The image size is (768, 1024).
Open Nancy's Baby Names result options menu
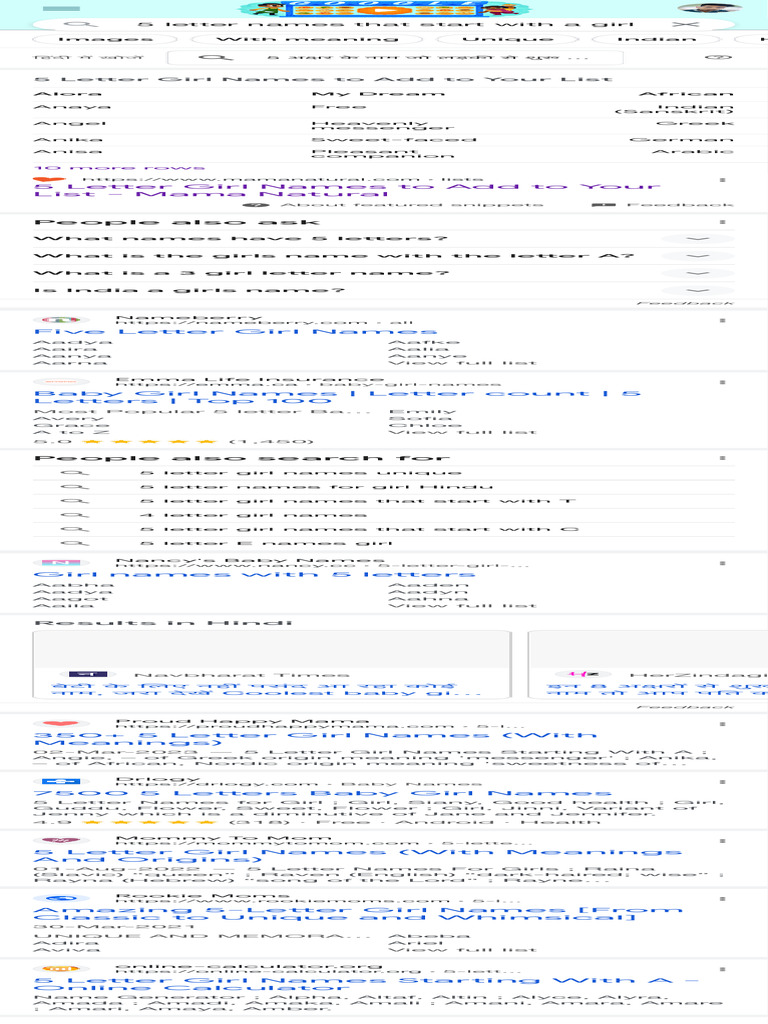(x=722, y=563)
